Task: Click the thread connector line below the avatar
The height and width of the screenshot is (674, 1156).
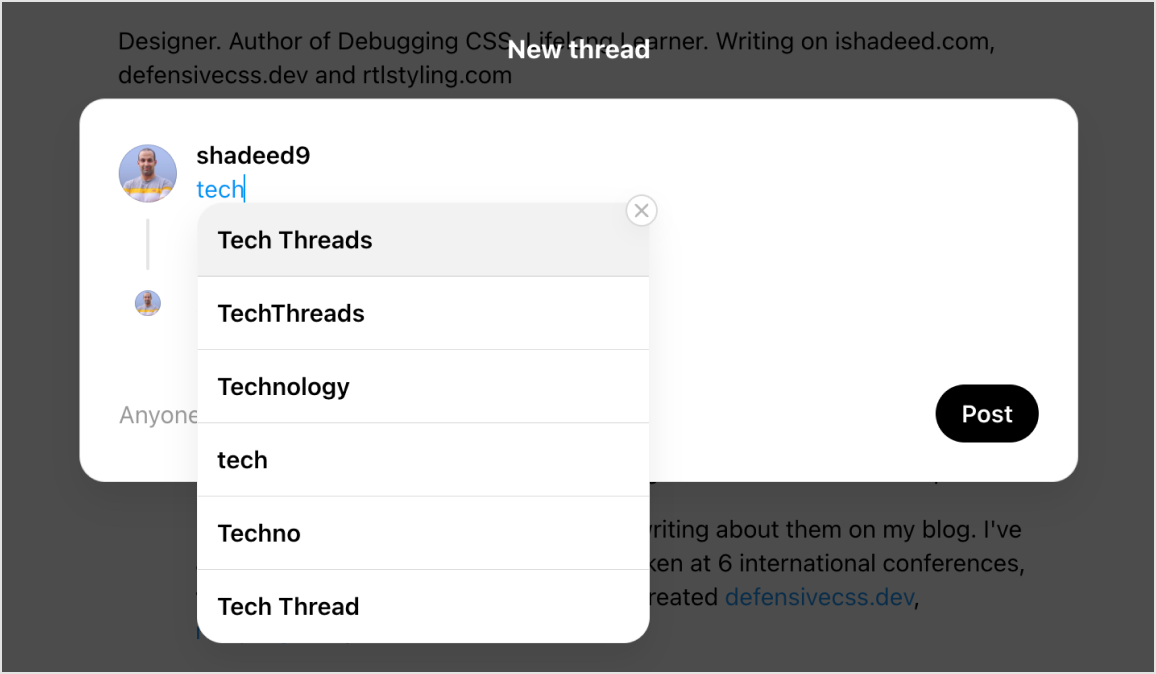Action: [147, 243]
